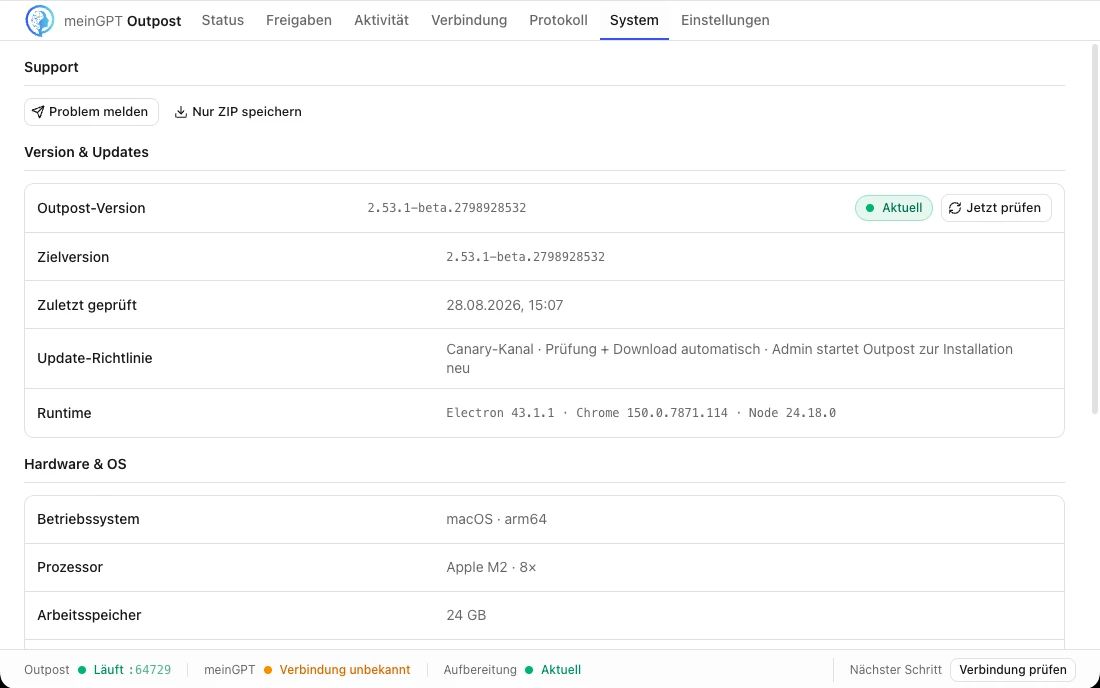This screenshot has height=688, width=1100.
Task: Click the Canary-Kanal update policy text
Action: click(x=730, y=358)
